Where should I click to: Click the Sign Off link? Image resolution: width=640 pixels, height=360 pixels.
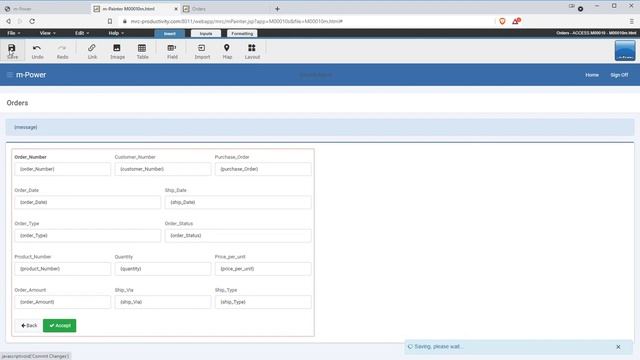(x=619, y=75)
